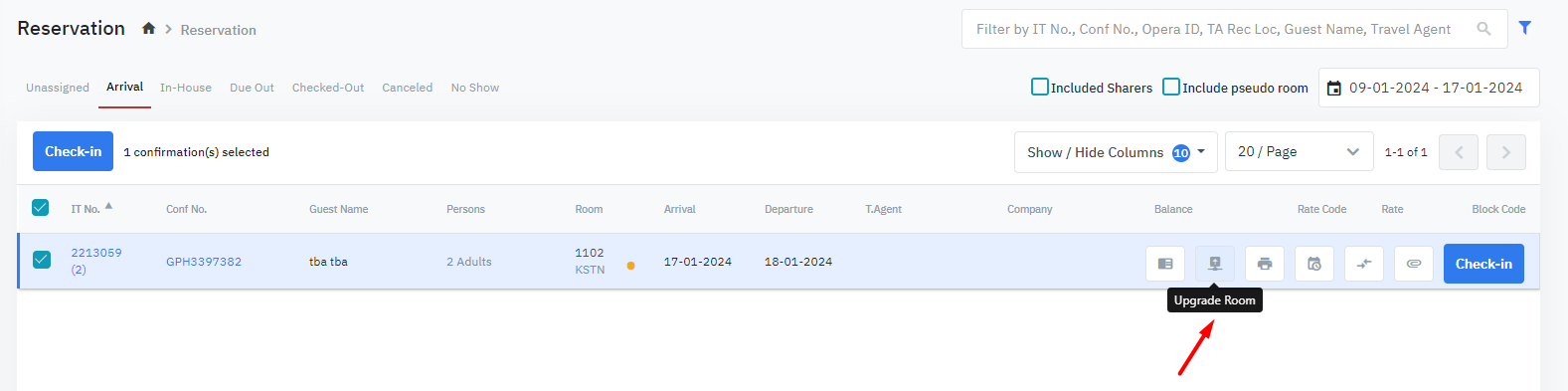
Task: Open the calendar-clock schedule icon in the row
Action: pyautogui.click(x=1314, y=264)
